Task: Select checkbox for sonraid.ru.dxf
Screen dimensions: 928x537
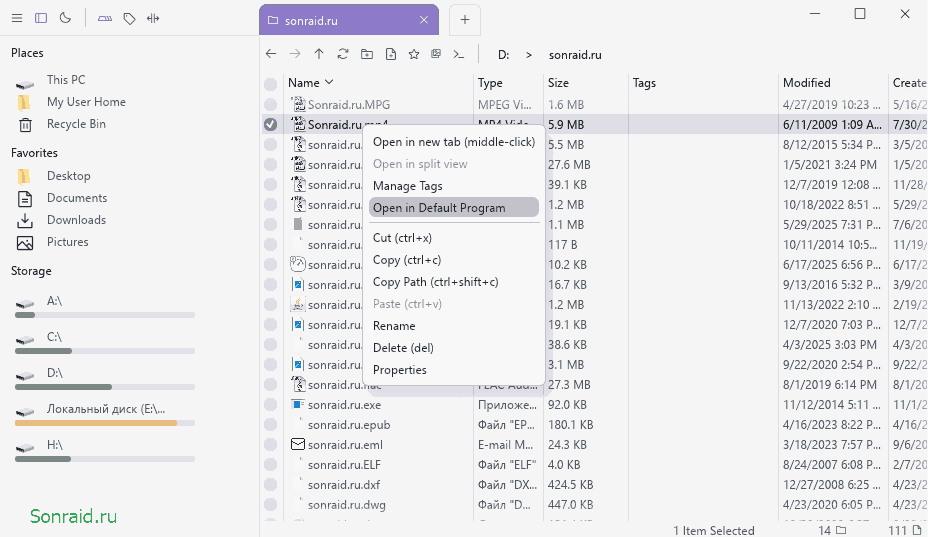Action: point(270,485)
